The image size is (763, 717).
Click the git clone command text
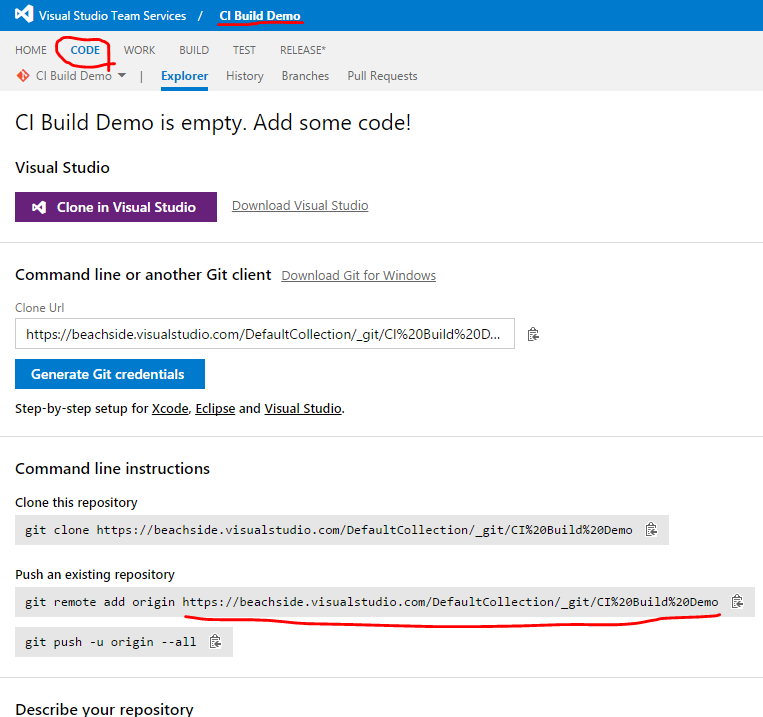pos(329,530)
